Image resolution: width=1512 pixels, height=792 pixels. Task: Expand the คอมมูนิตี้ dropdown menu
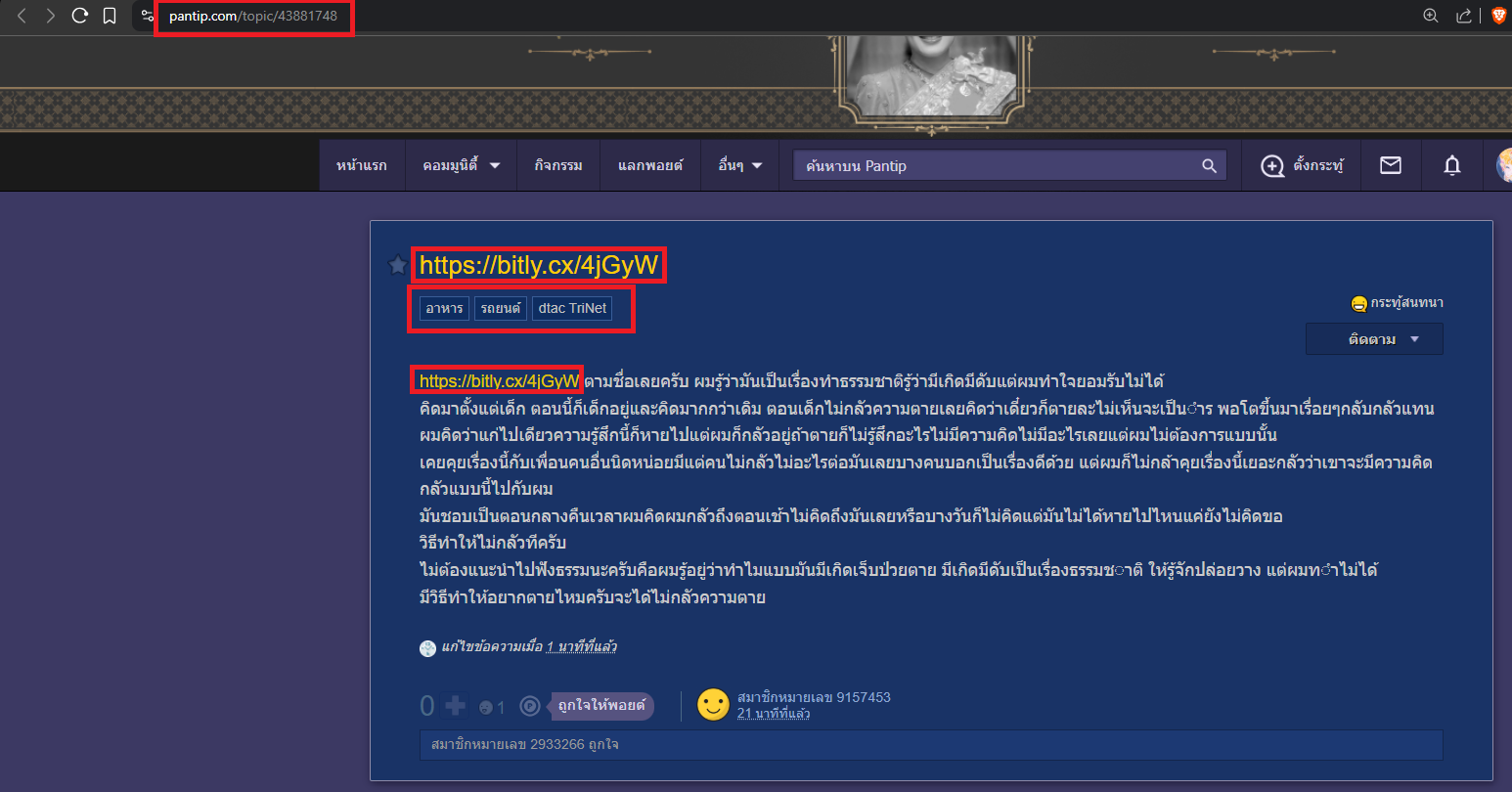461,165
